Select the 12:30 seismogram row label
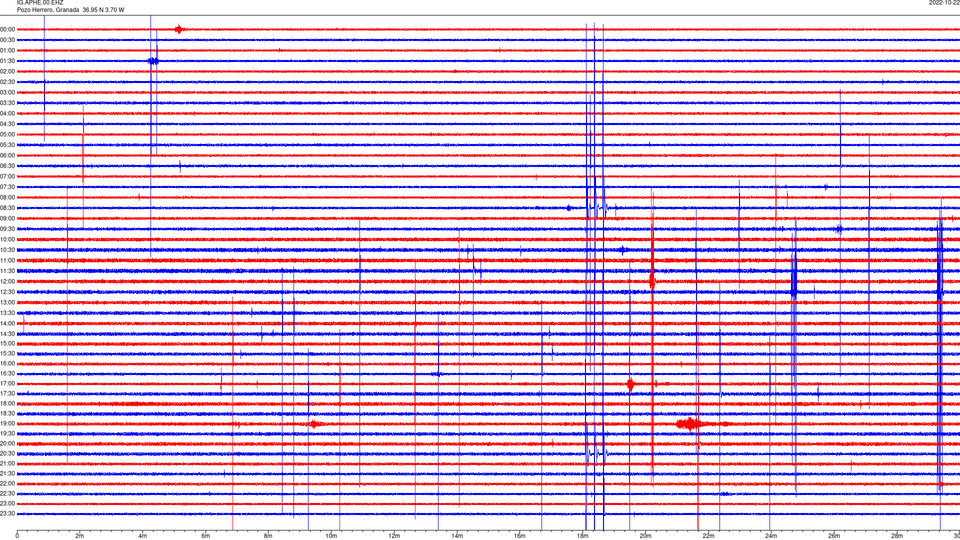 8,292
